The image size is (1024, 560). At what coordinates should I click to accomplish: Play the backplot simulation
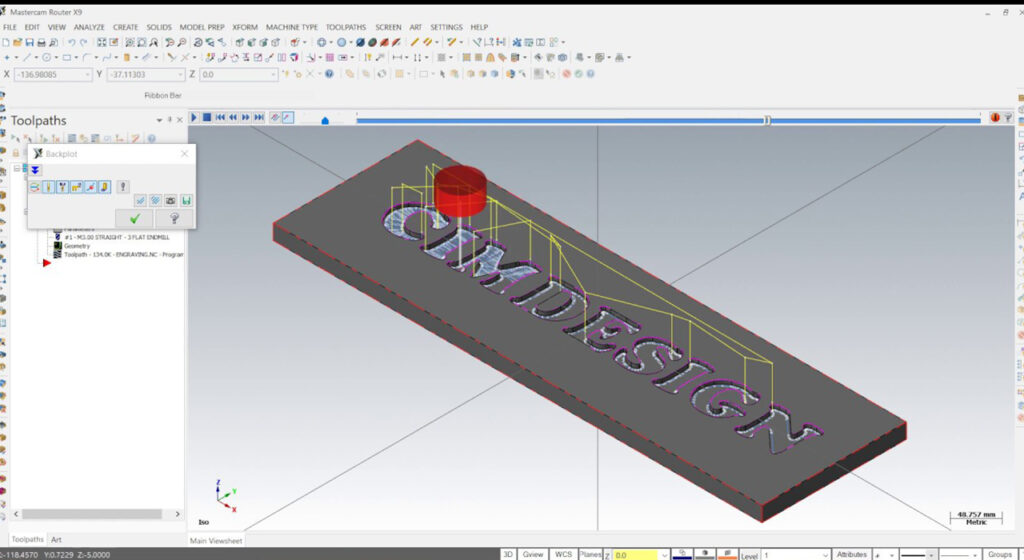point(194,117)
